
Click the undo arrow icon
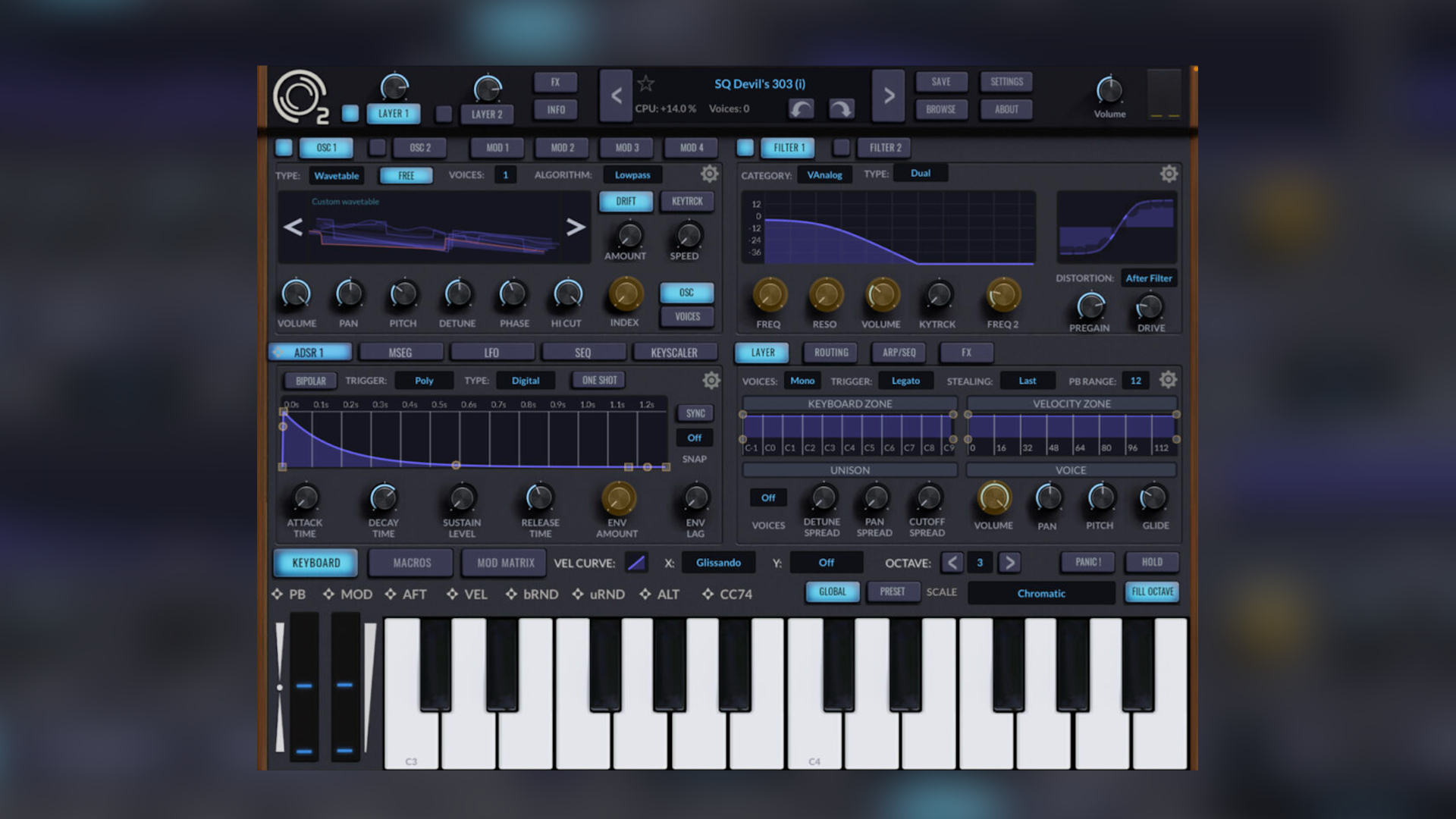tap(801, 109)
